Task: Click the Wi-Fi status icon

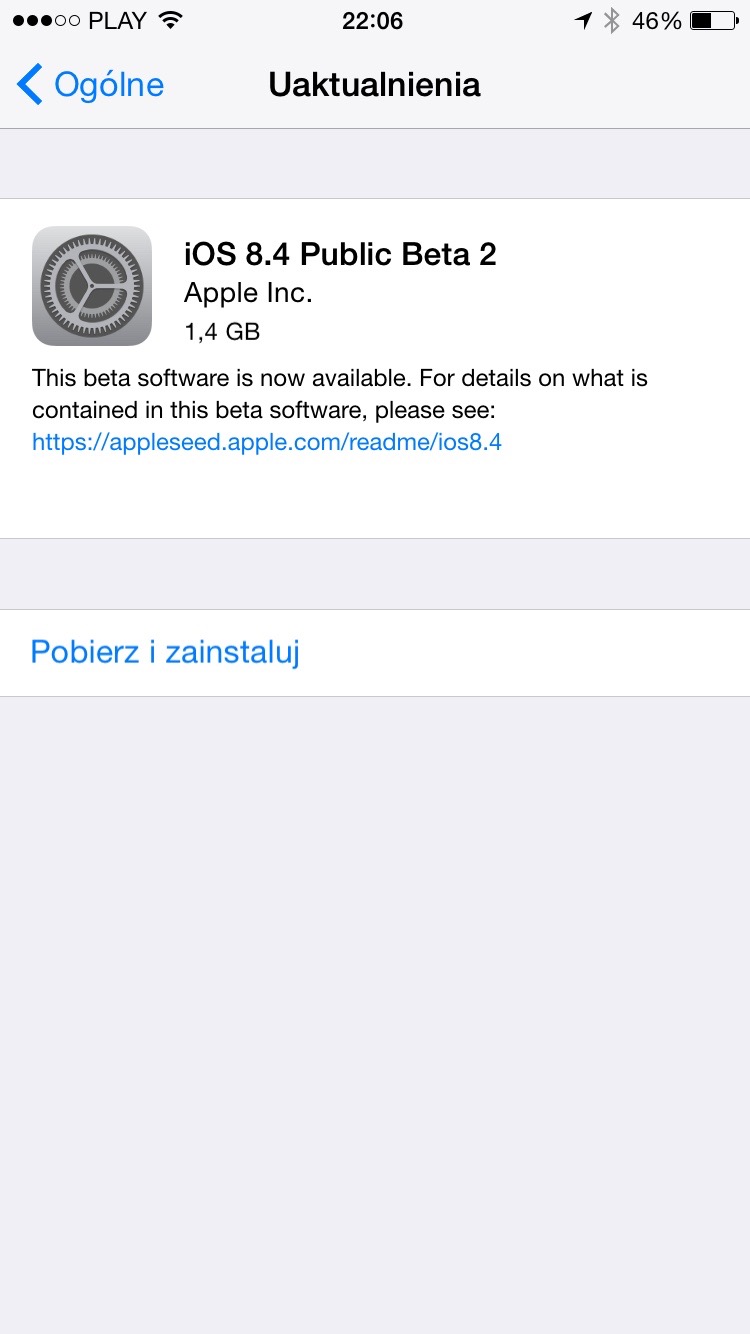Action: click(x=171, y=20)
